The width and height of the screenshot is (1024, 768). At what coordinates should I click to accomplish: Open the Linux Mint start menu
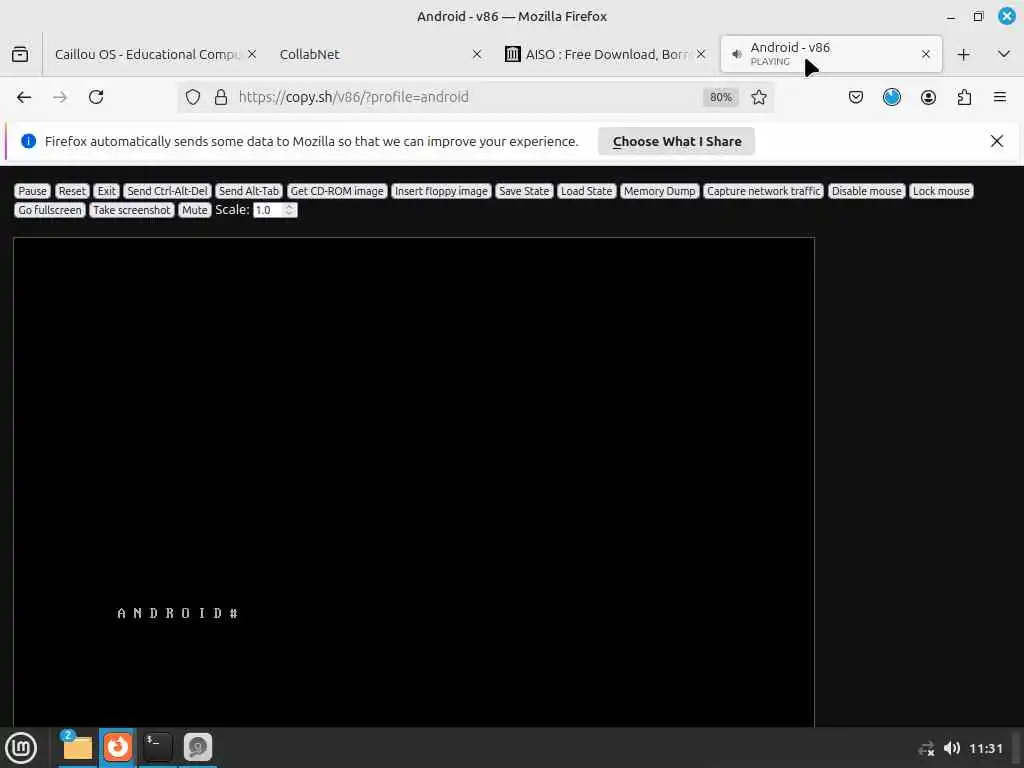click(22, 748)
